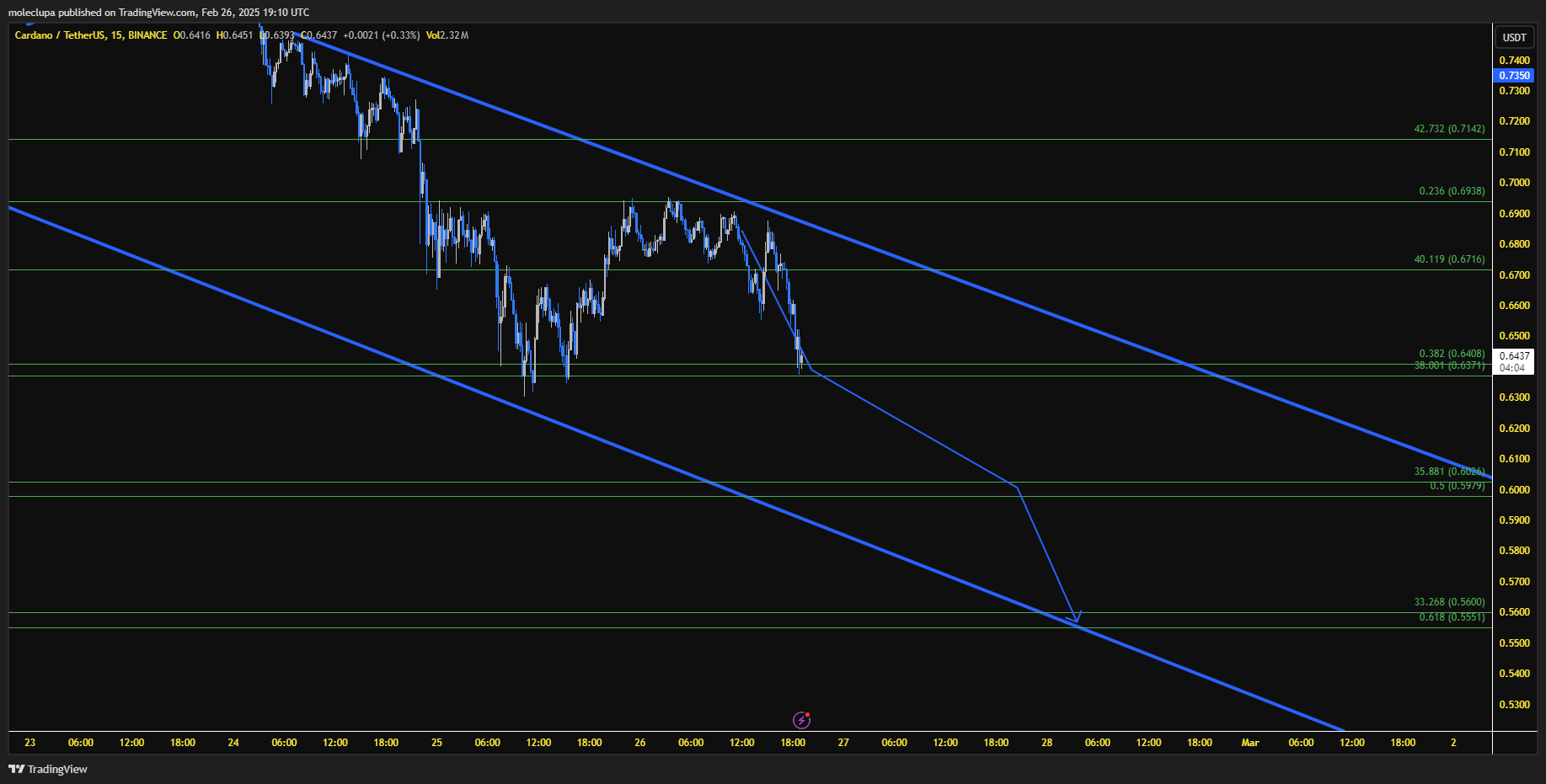Click the 0.5300 price axis label

(x=1514, y=705)
